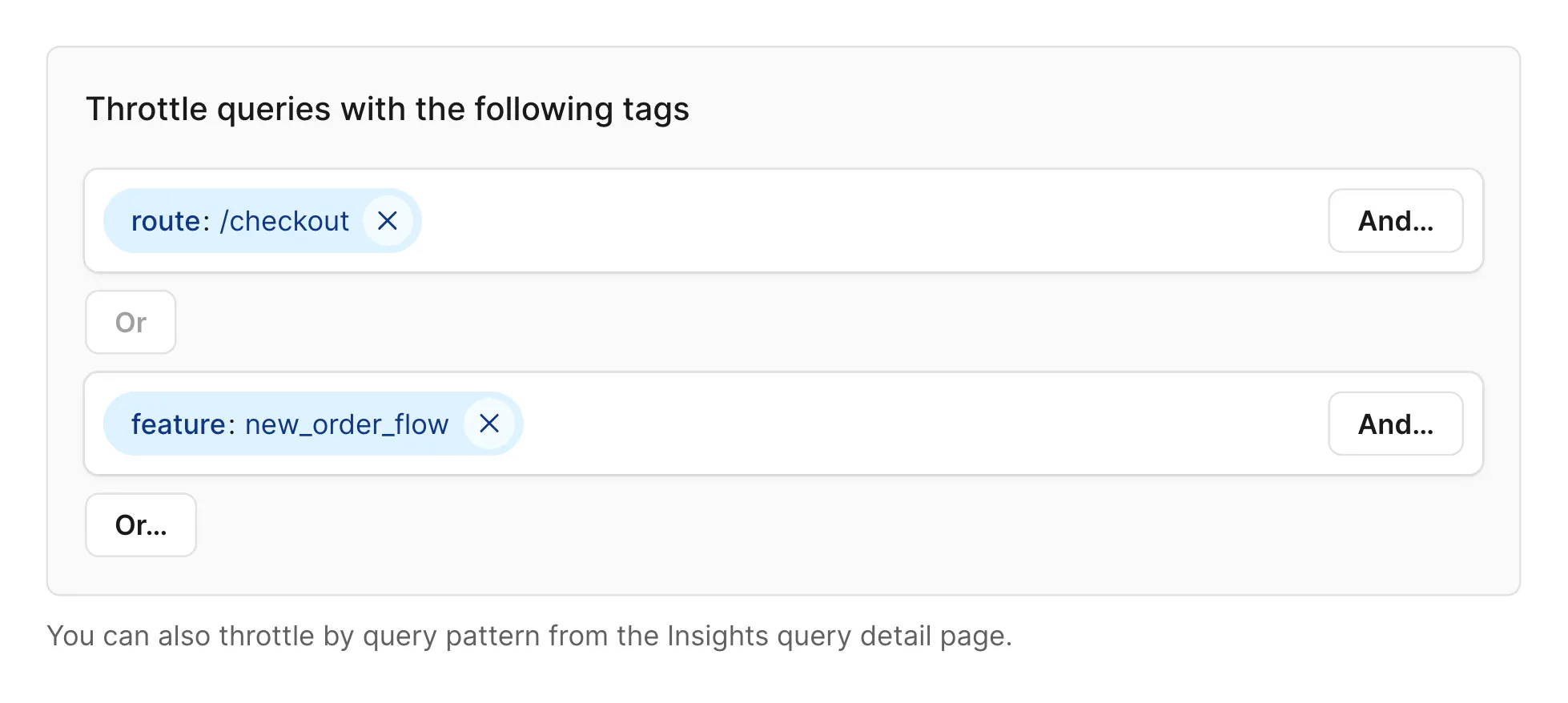Click the '/checkout' value in the first tag
Viewport: 1568px width, 703px height.
[x=284, y=221]
